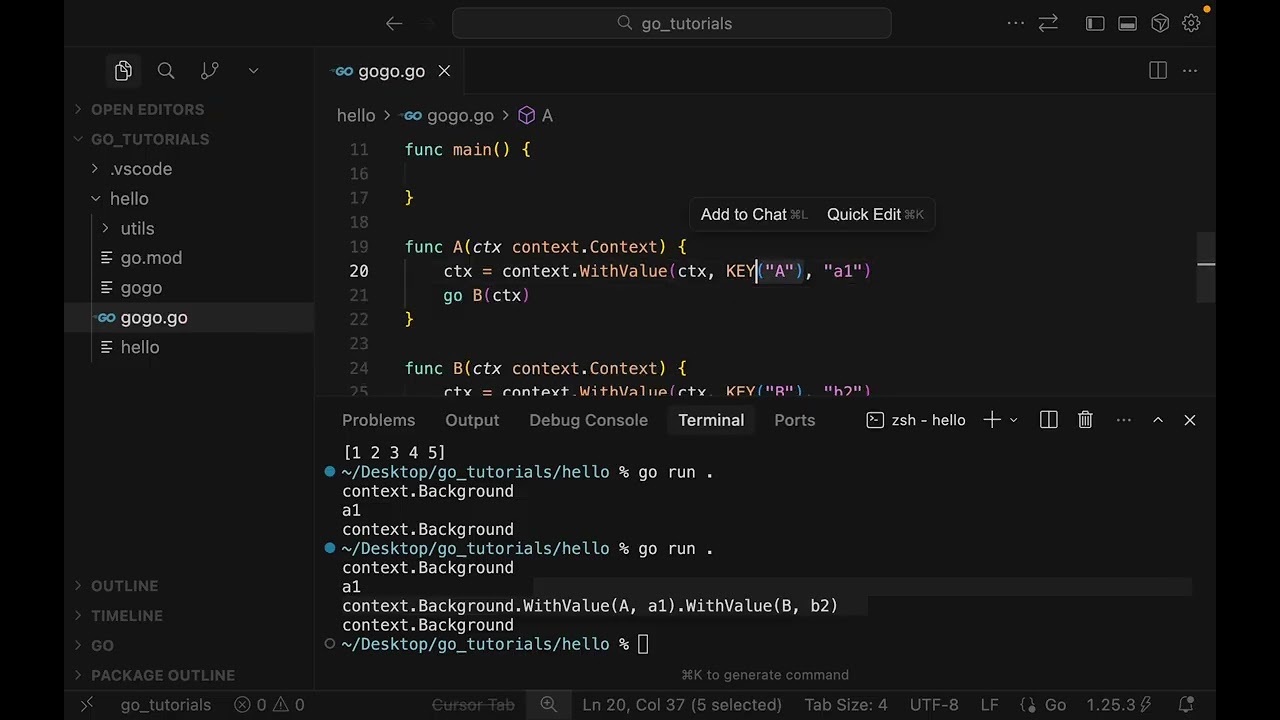Click Ln 20, Col 37 position indicator

click(x=682, y=705)
